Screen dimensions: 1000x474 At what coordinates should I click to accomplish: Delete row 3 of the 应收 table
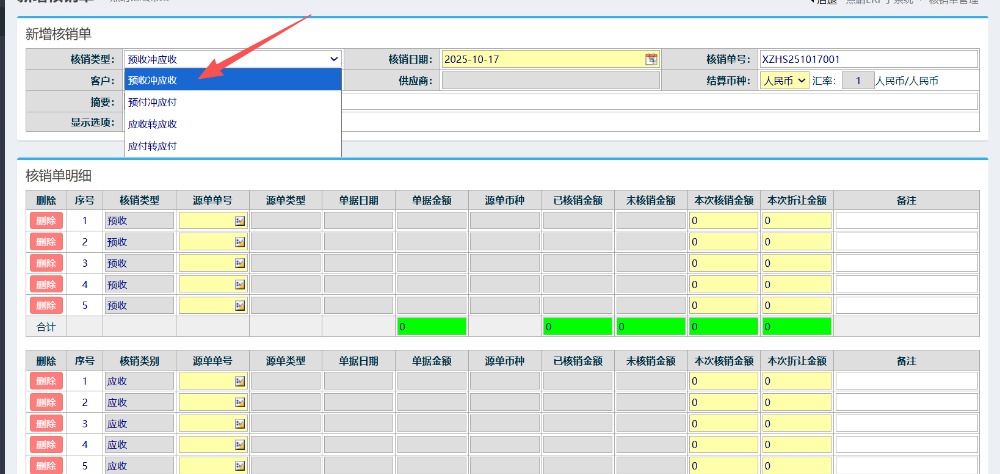46,423
